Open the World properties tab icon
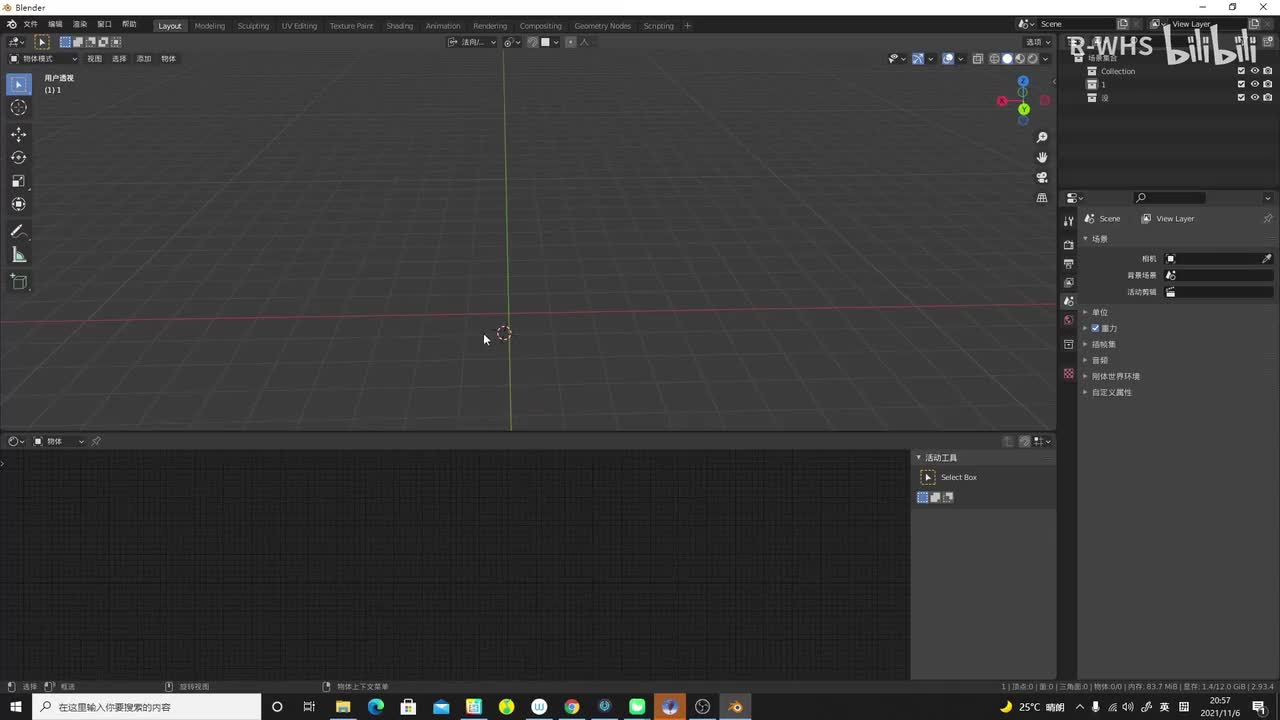1280x720 pixels. pos(1069,320)
